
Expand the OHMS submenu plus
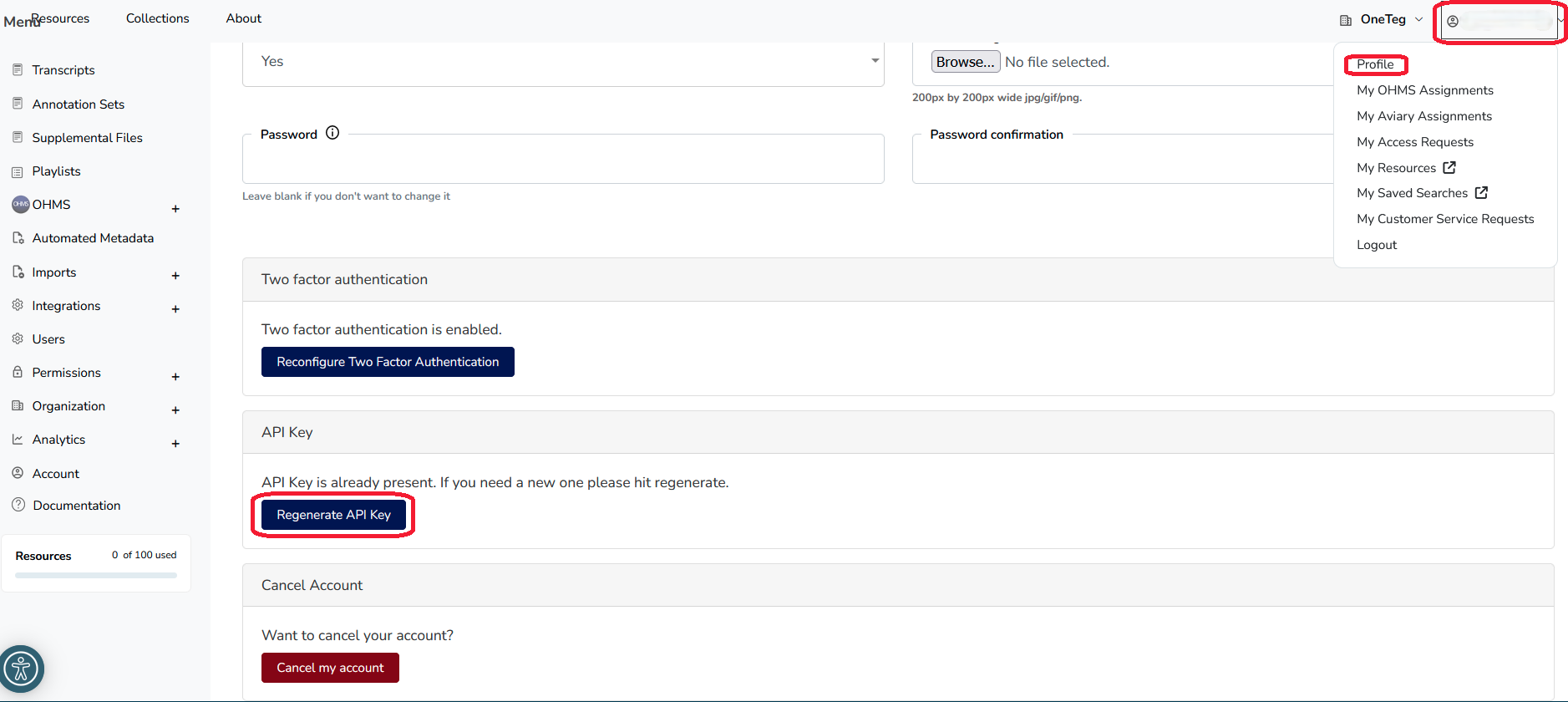tap(175, 209)
